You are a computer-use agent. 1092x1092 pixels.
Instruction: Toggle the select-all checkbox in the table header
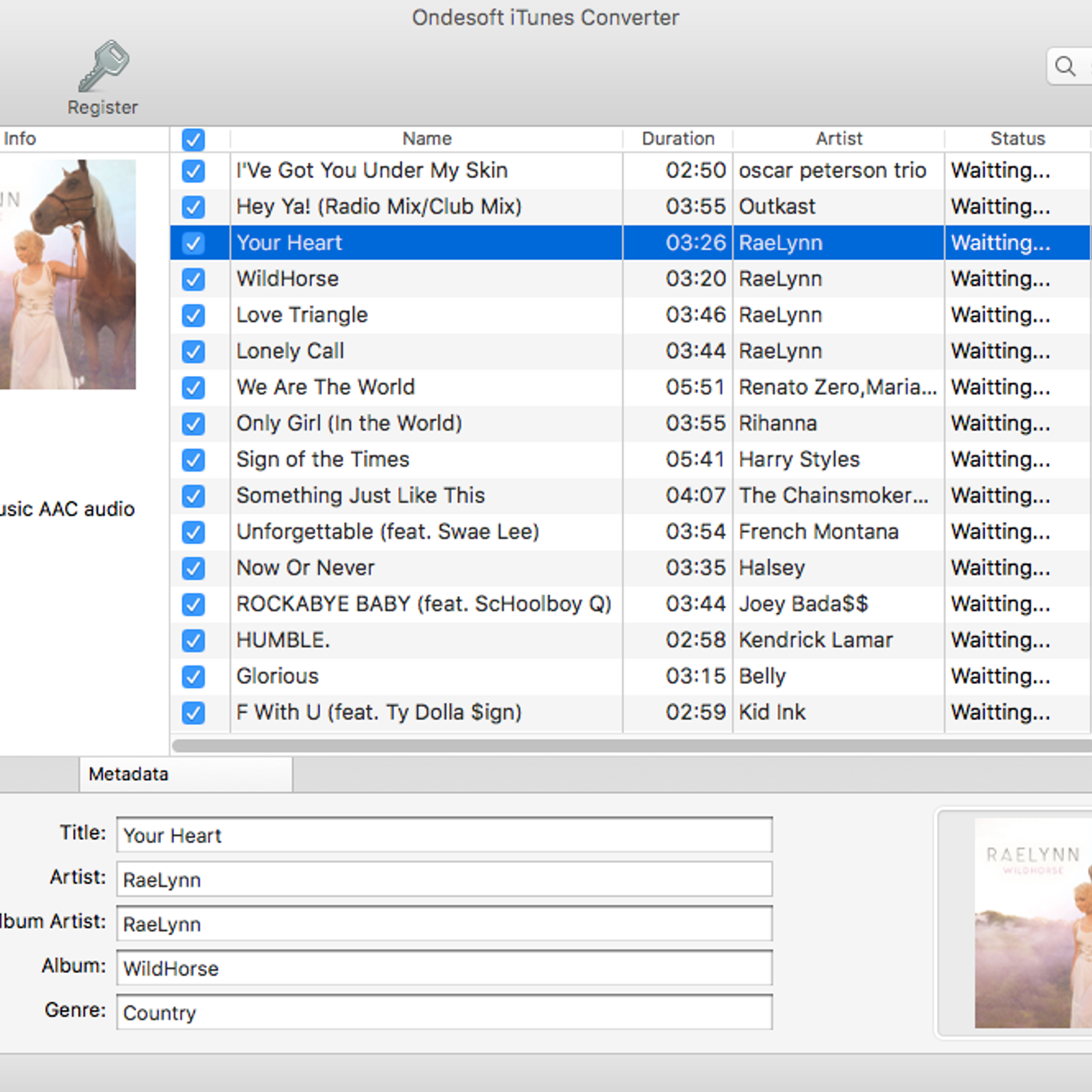(193, 139)
